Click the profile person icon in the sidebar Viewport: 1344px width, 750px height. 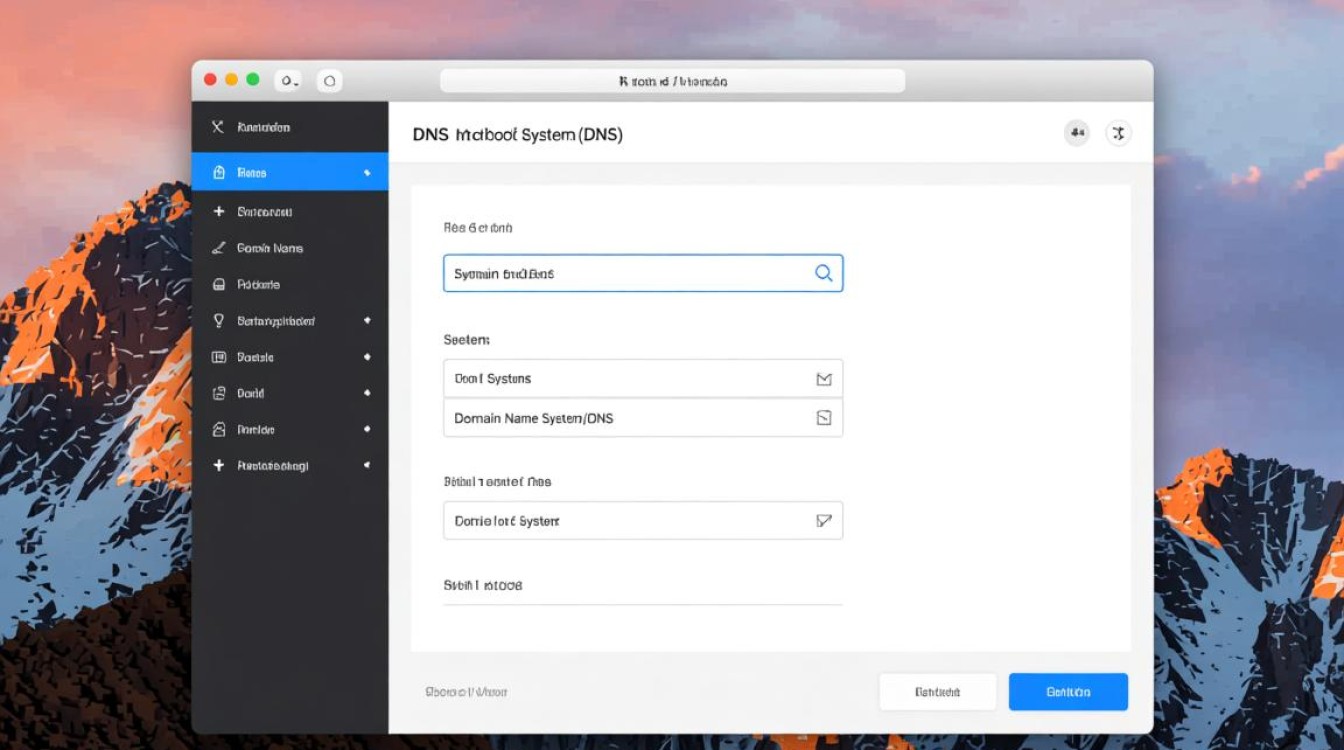pyautogui.click(x=218, y=429)
